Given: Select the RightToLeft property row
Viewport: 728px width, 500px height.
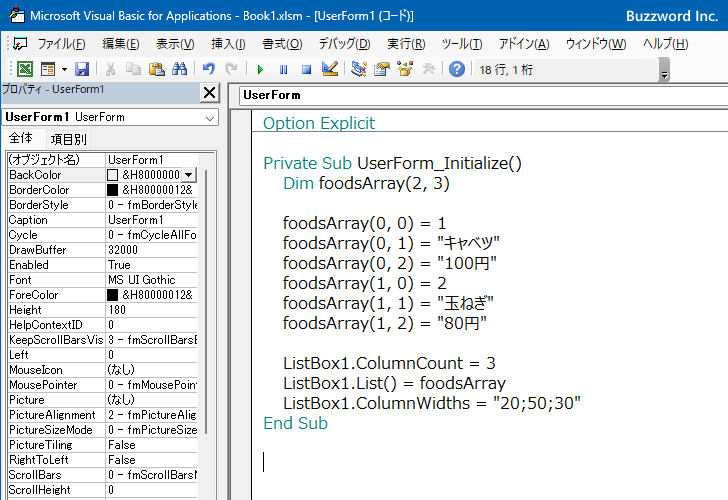Looking at the screenshot, I should pos(103,460).
